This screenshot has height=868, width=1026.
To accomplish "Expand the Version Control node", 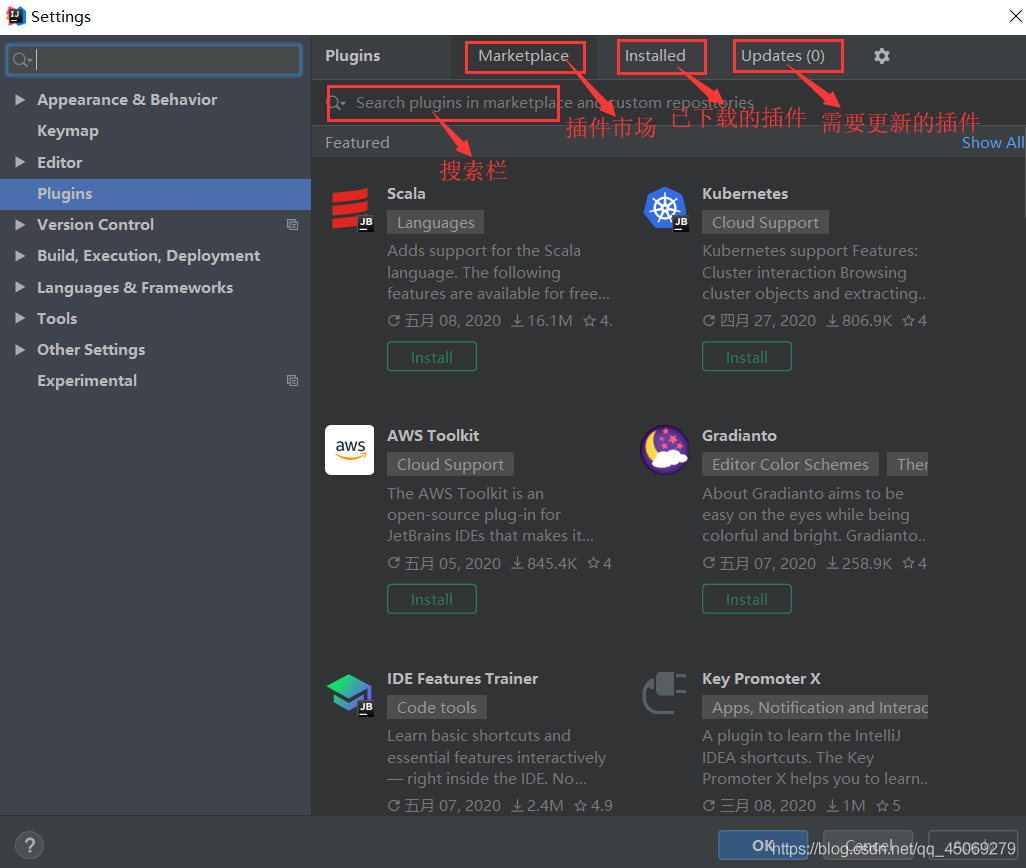I will tap(20, 224).
